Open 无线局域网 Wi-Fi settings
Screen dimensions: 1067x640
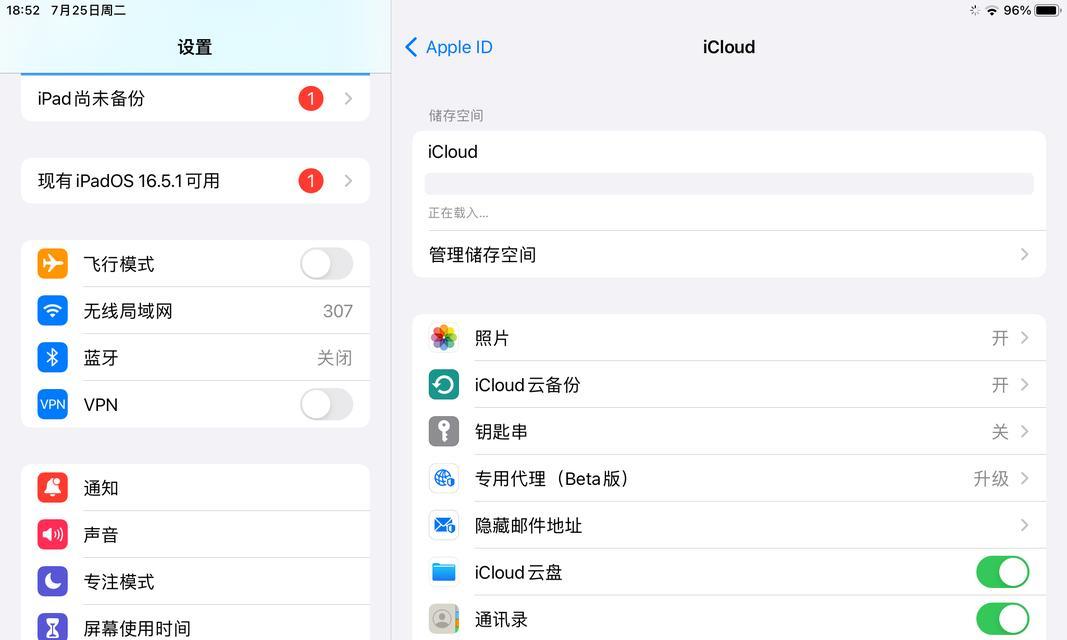point(195,311)
